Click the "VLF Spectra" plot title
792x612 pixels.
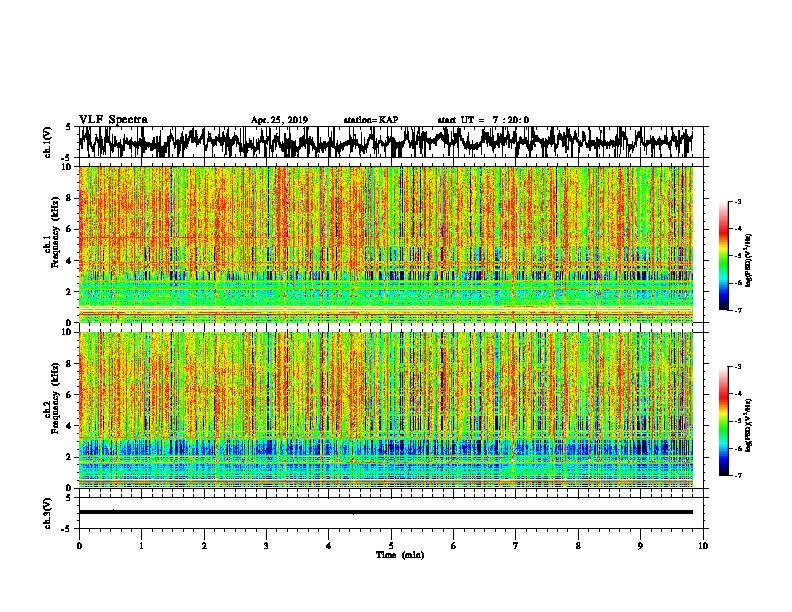click(x=114, y=120)
